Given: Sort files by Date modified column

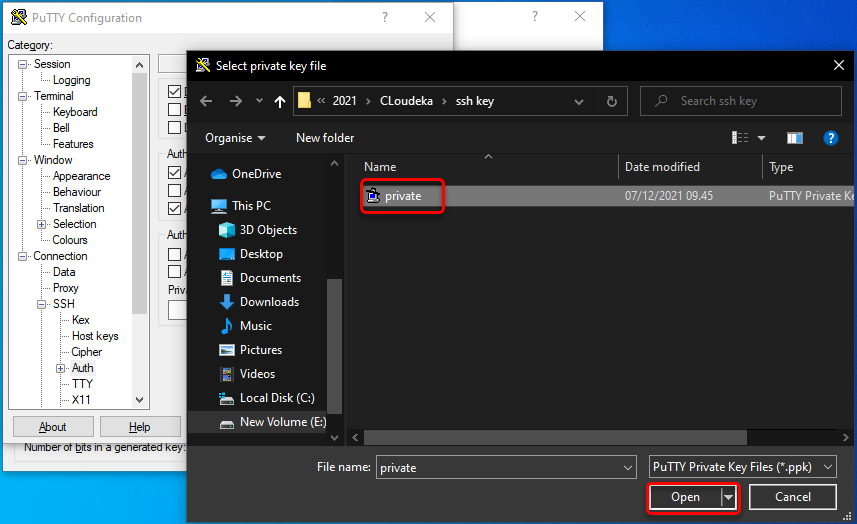Looking at the screenshot, I should pos(662,167).
